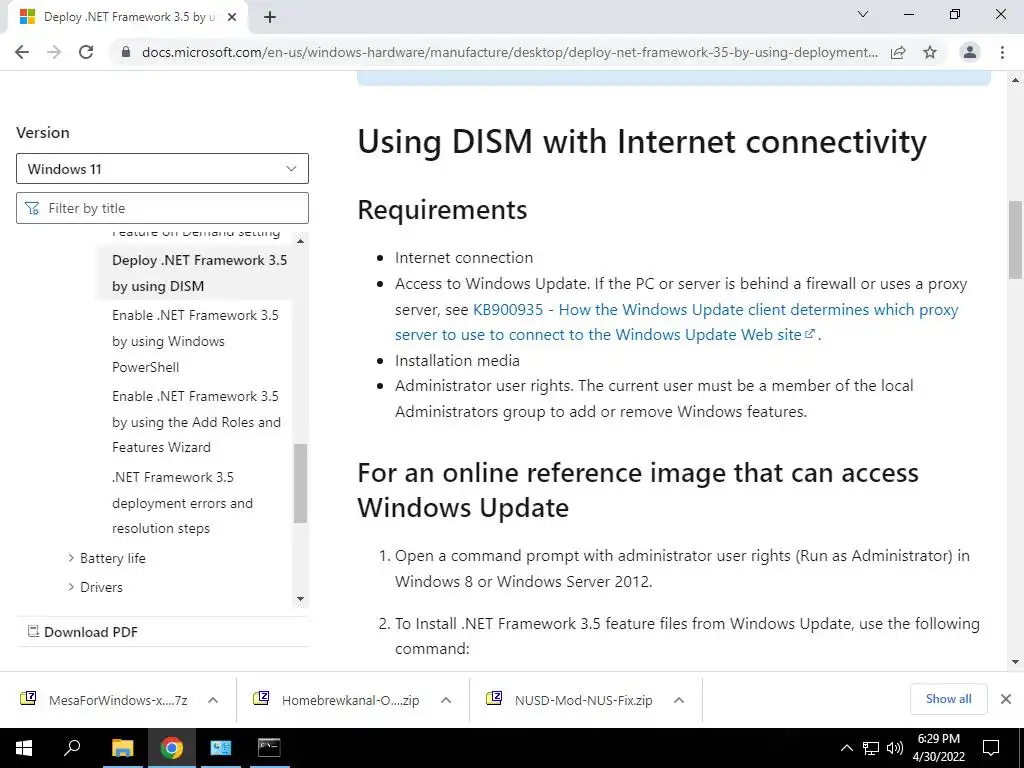Bookmark this page with star icon
Viewport: 1024px width, 768px height.
[930, 52]
